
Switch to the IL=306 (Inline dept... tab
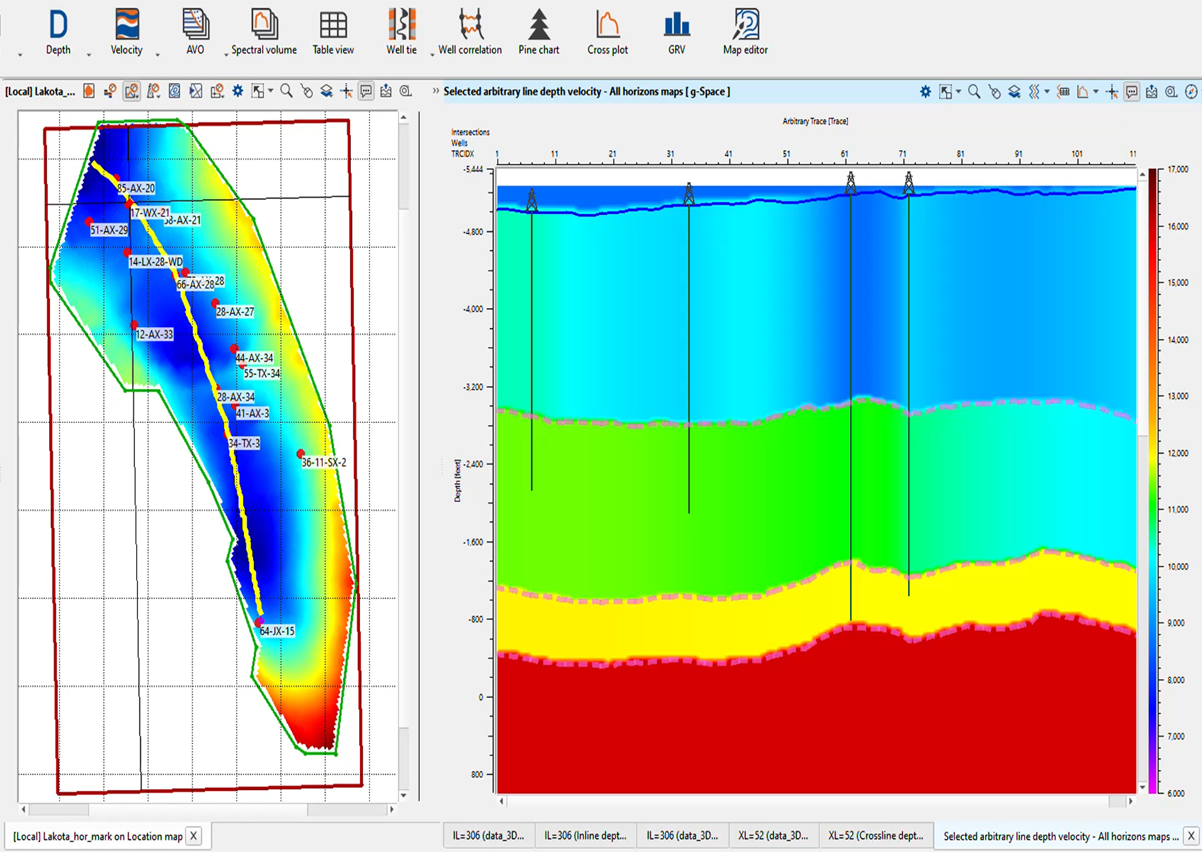click(x=585, y=836)
